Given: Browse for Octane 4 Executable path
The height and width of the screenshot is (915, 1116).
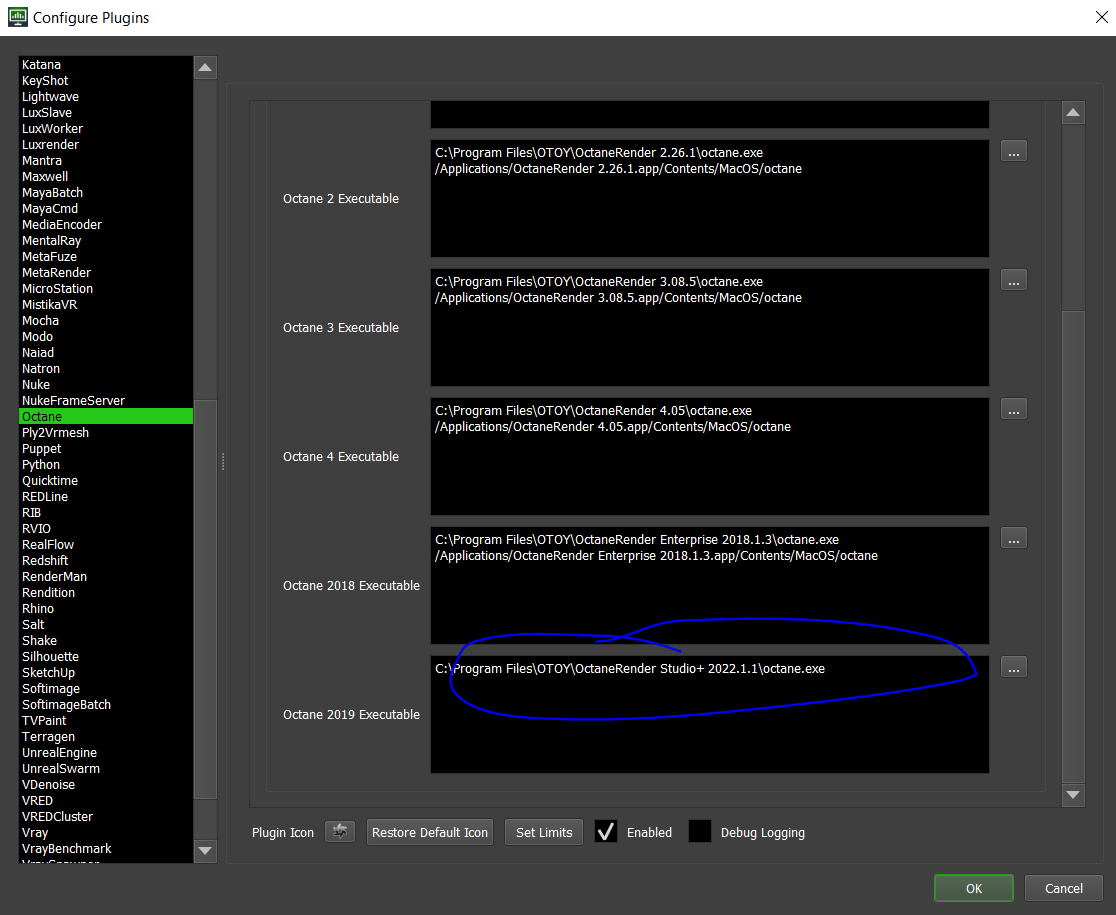Looking at the screenshot, I should [x=1014, y=409].
